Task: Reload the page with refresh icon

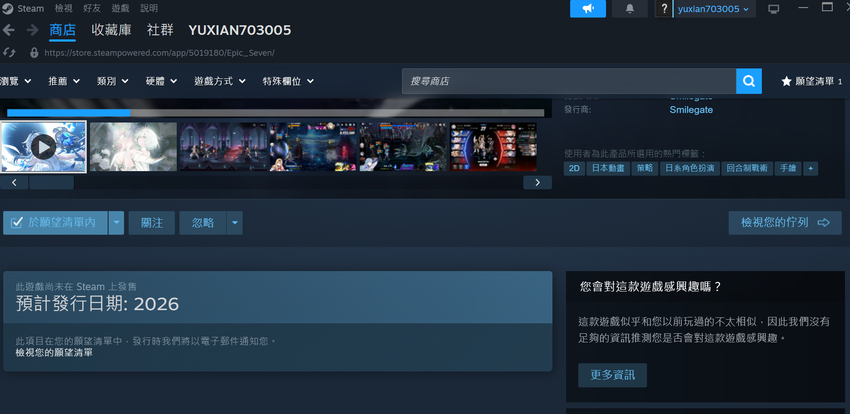Action: click(9, 53)
